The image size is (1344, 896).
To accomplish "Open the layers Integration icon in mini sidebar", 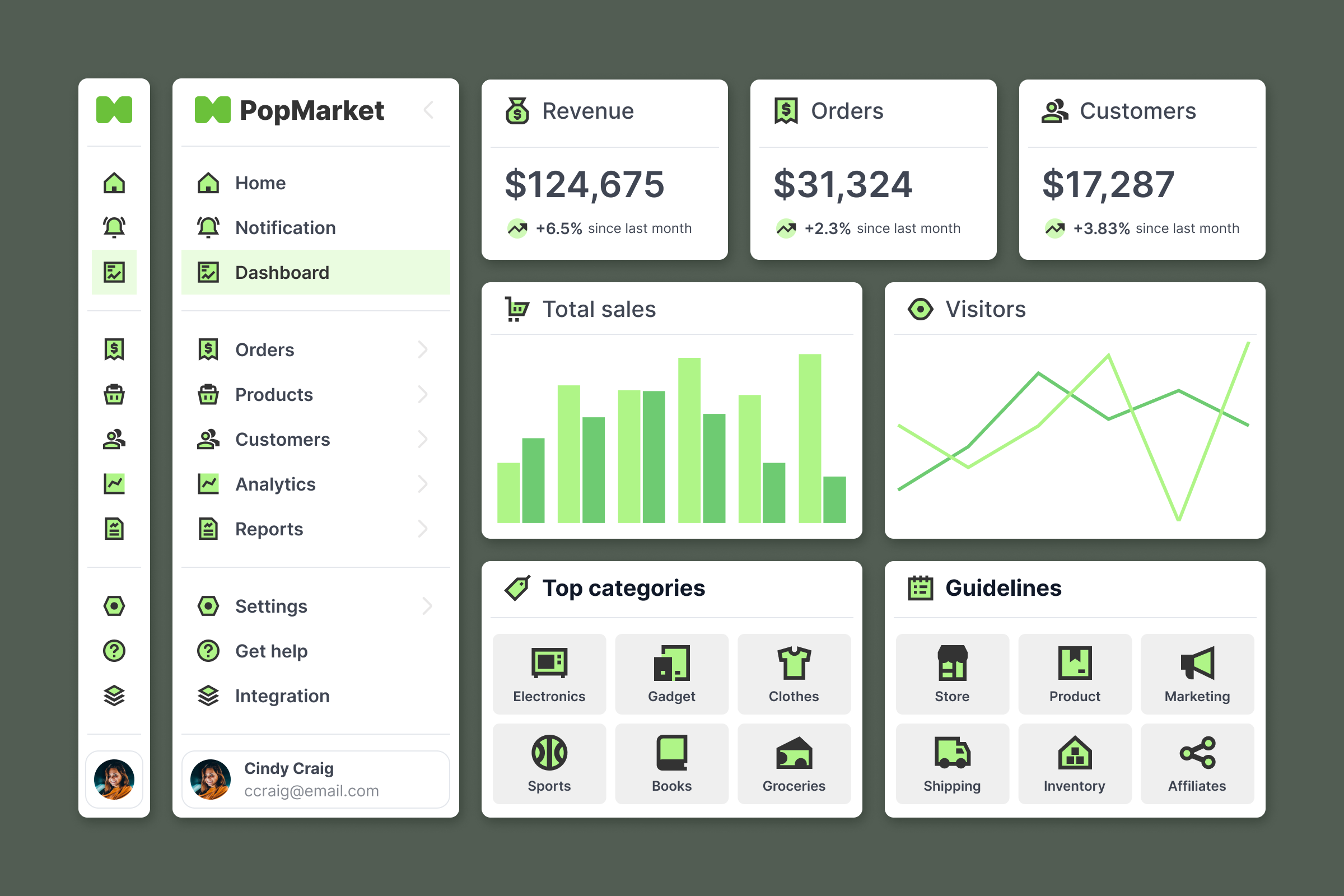I will [114, 696].
